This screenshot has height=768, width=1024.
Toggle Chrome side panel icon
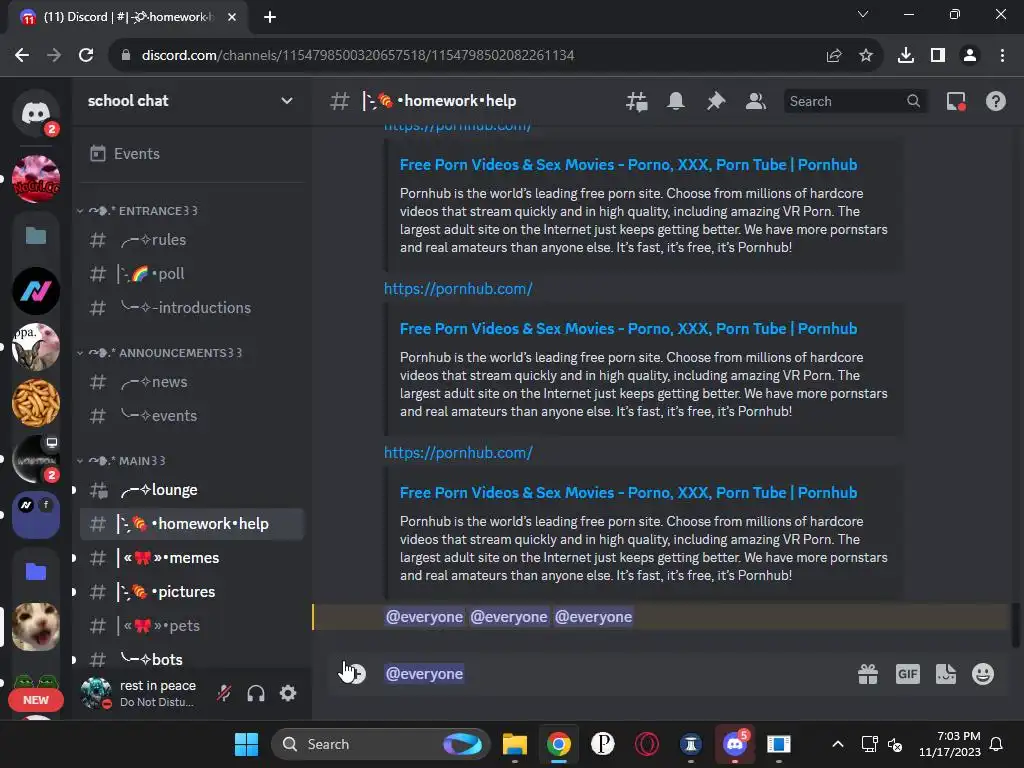pyautogui.click(x=938, y=56)
